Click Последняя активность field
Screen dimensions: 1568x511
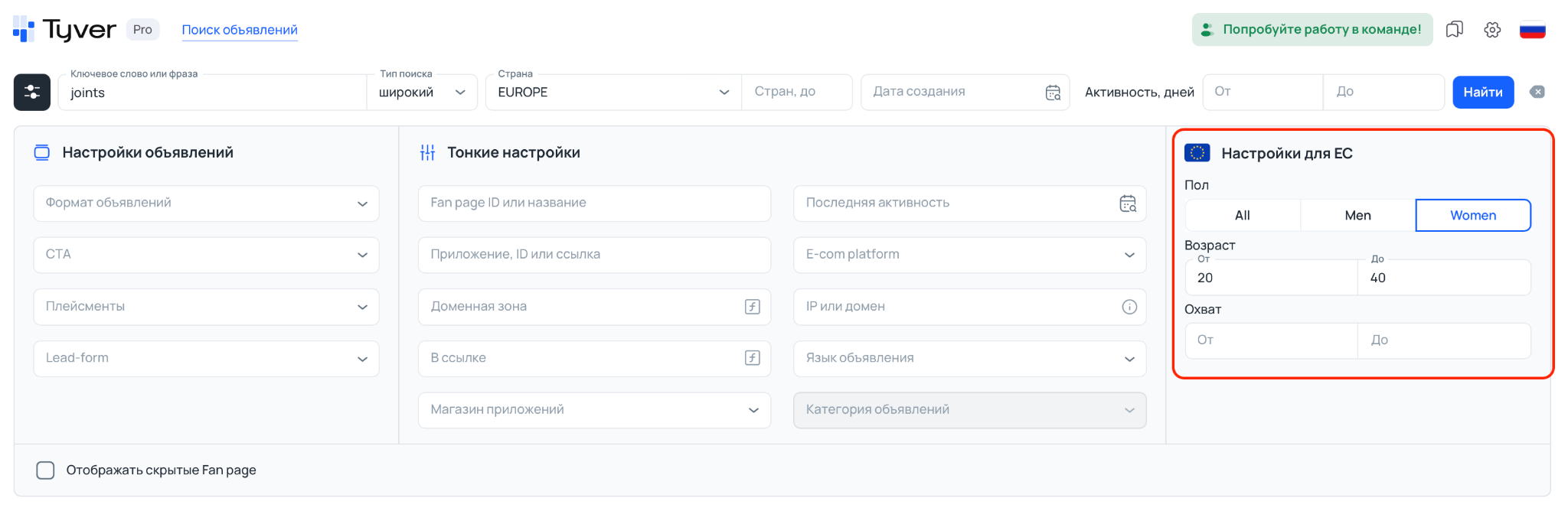pos(970,203)
